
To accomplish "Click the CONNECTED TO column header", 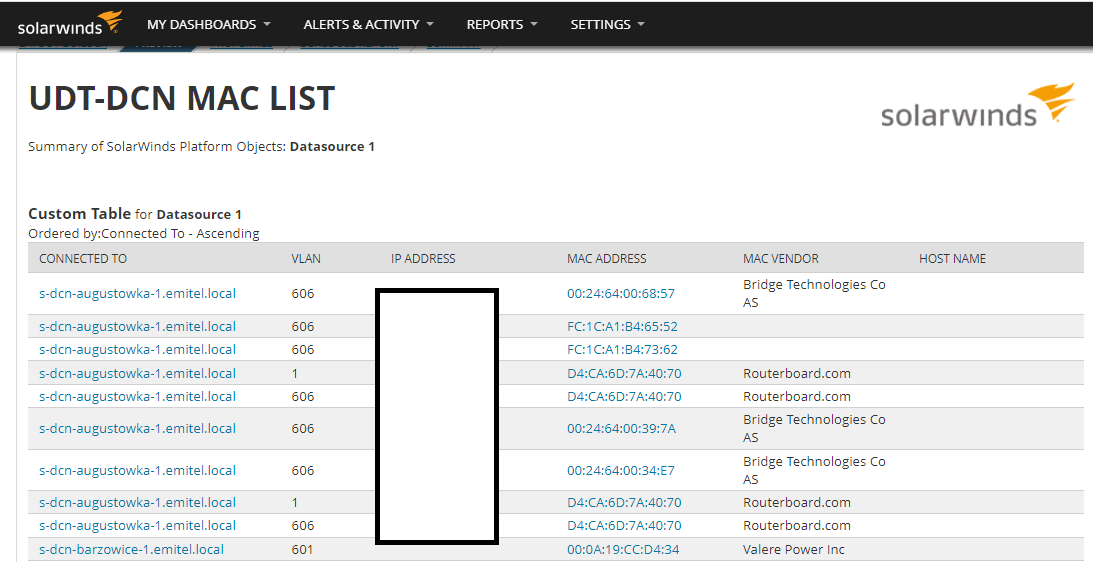I will click(x=83, y=259).
